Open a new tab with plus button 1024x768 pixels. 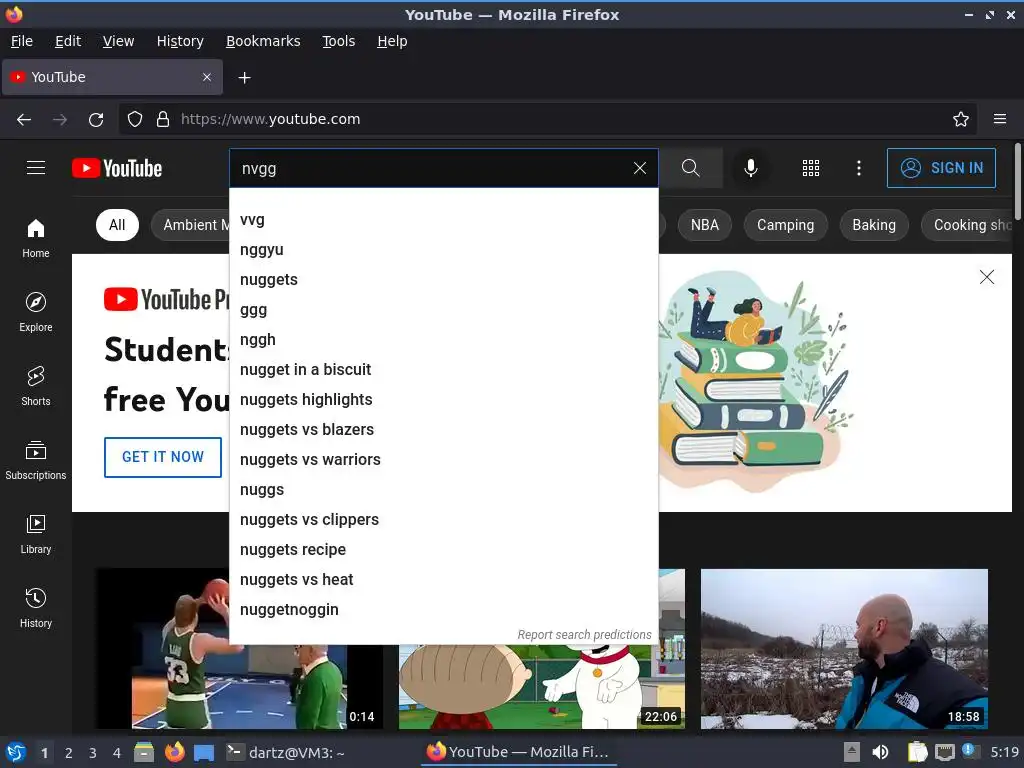tap(244, 78)
